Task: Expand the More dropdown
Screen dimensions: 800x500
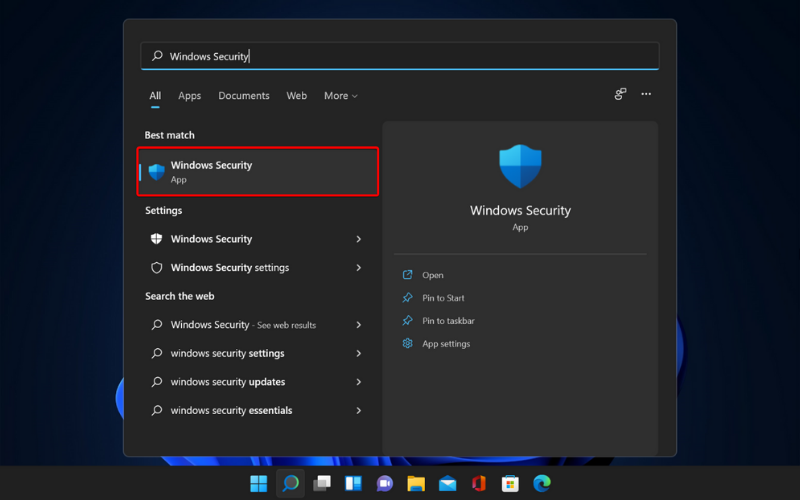Action: coord(341,96)
